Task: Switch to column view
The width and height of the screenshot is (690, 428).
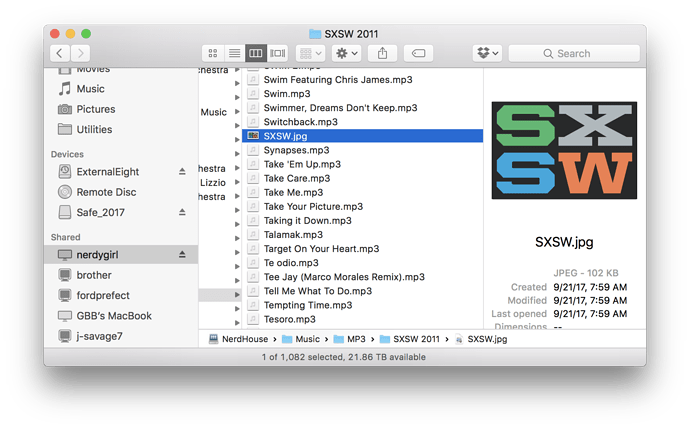Action: 256,53
